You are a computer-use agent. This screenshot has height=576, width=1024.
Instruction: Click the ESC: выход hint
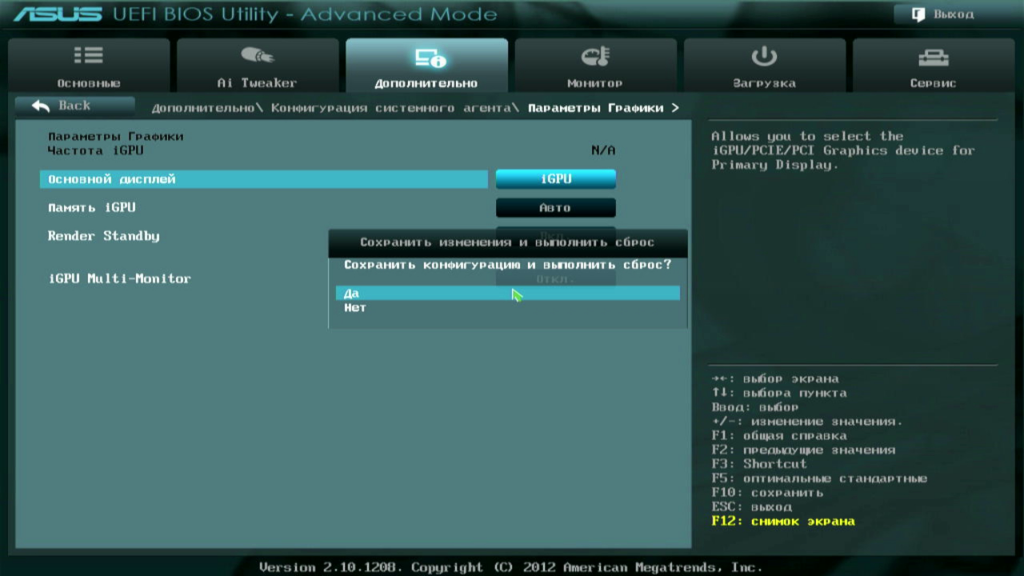[752, 507]
